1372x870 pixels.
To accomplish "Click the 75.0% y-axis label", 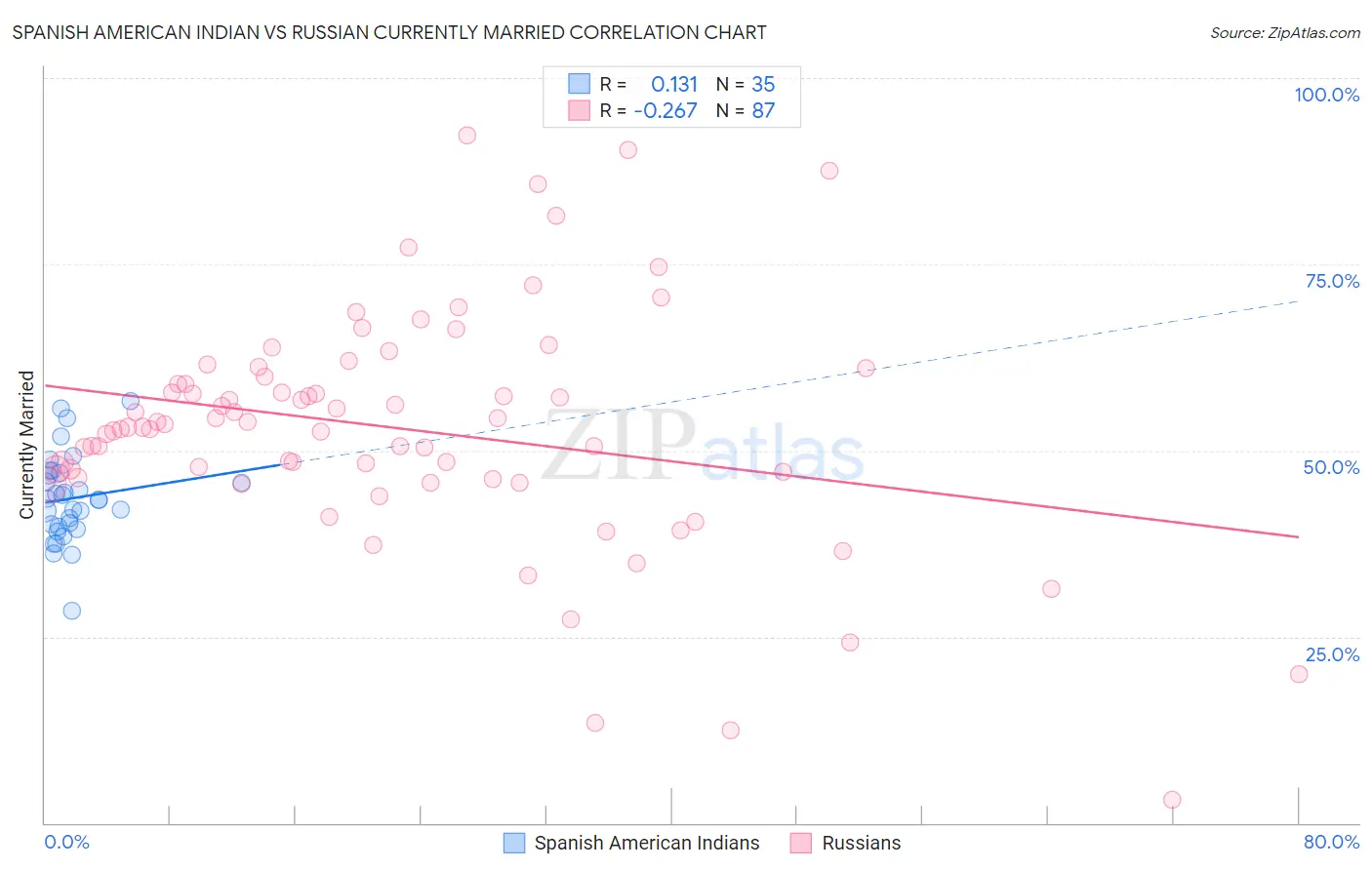I will 1332,281.
